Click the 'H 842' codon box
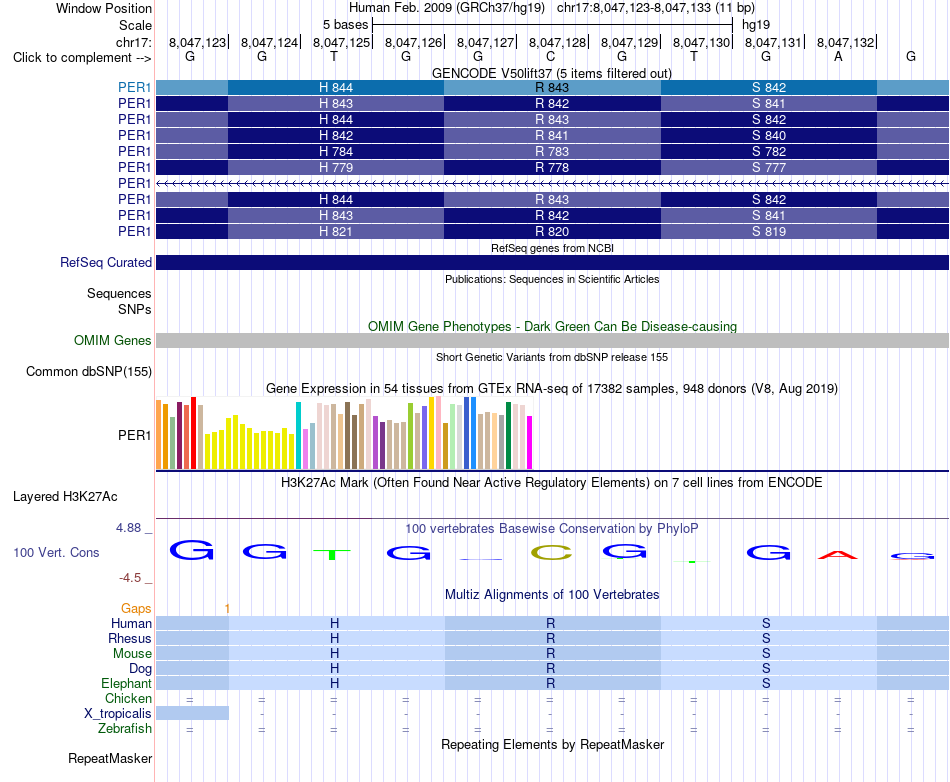 point(336,135)
